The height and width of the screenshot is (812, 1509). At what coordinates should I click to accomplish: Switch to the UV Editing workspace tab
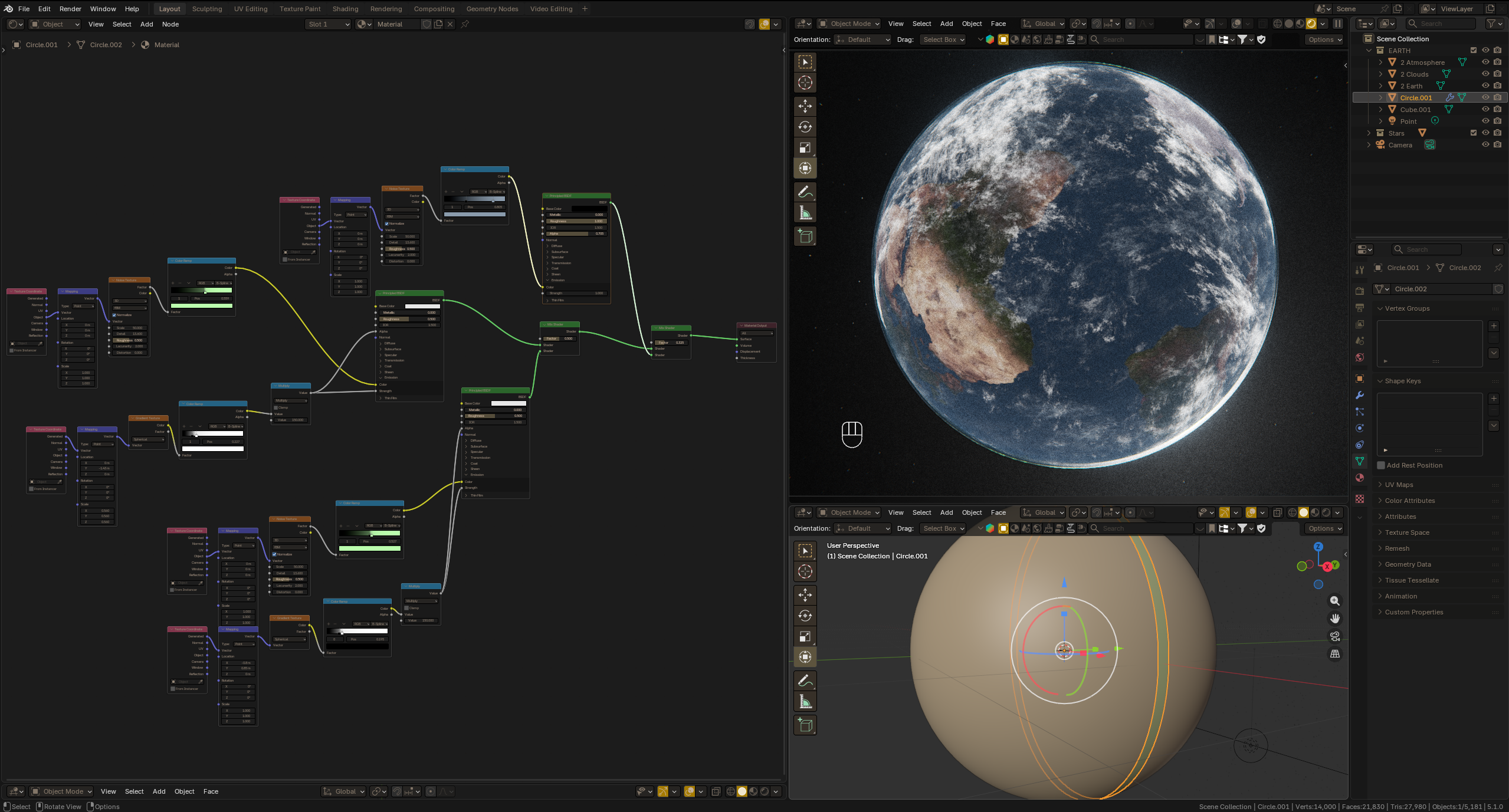click(x=250, y=9)
